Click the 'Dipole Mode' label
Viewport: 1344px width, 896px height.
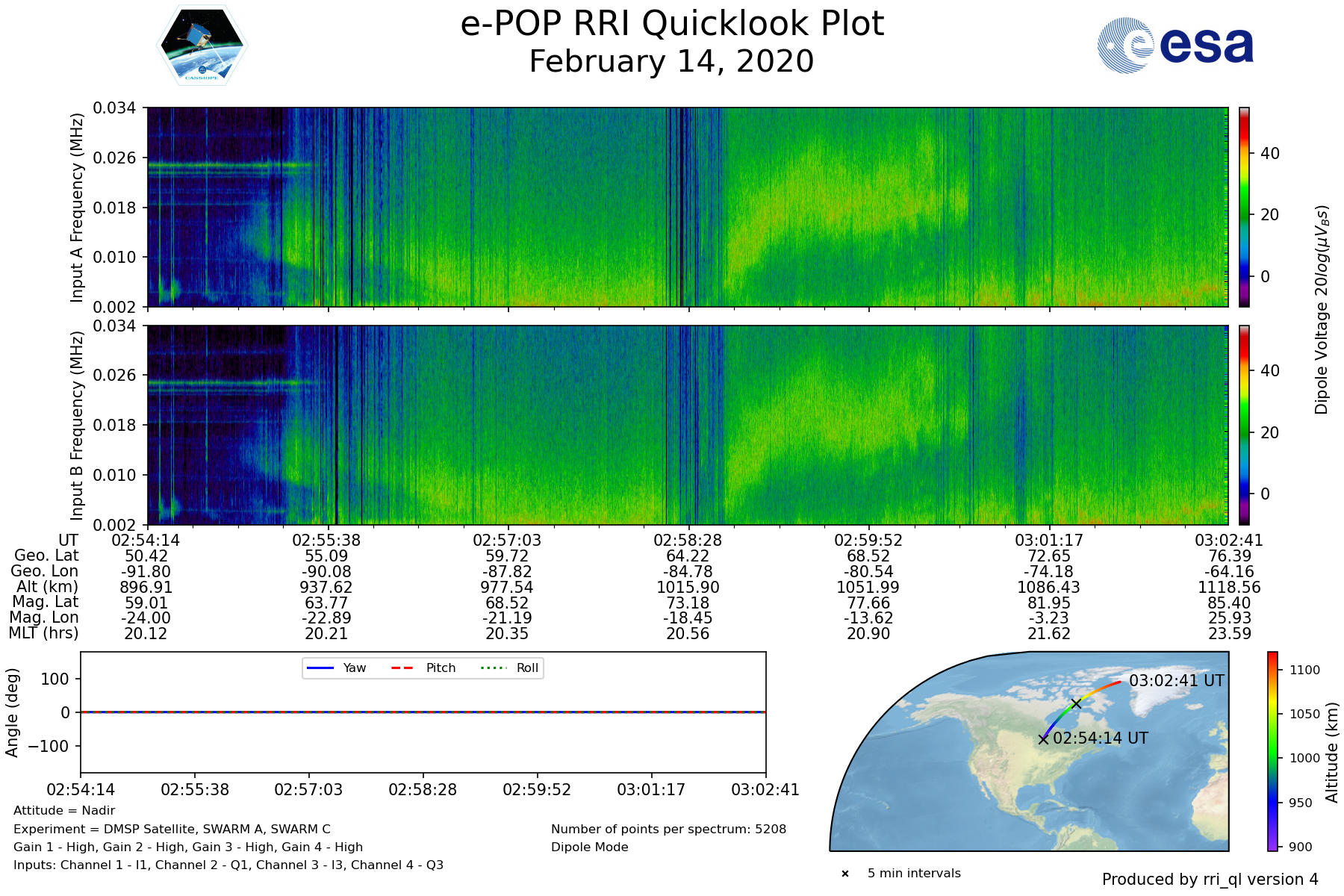point(589,847)
